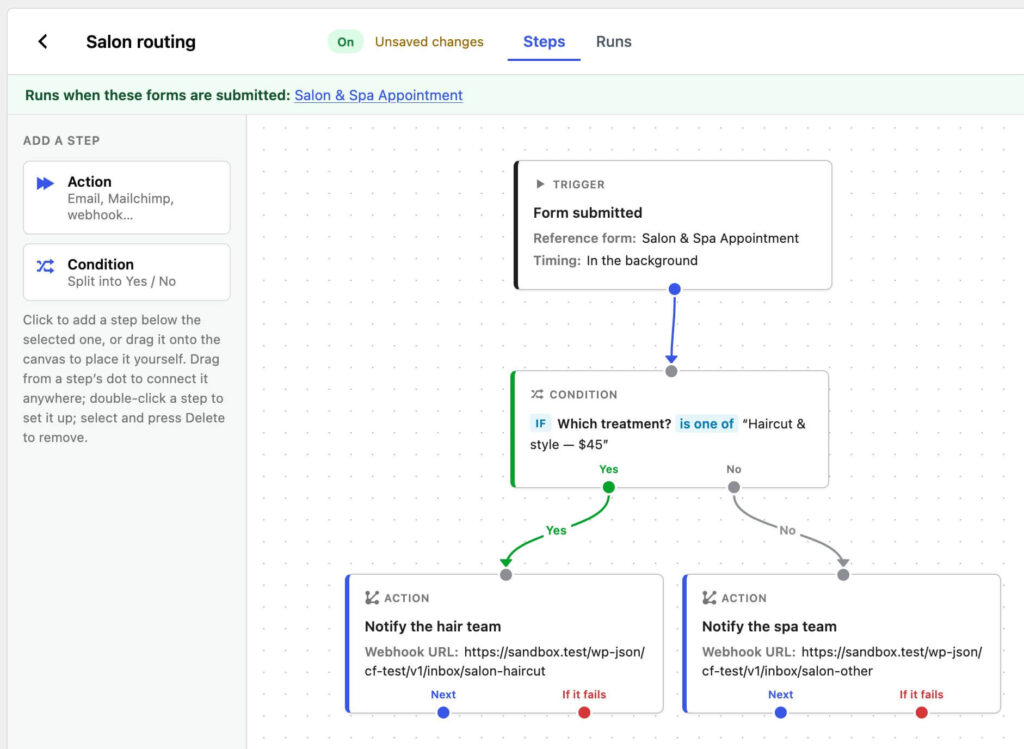
Task: Open the Salon & Spa Appointment form link
Action: [379, 95]
